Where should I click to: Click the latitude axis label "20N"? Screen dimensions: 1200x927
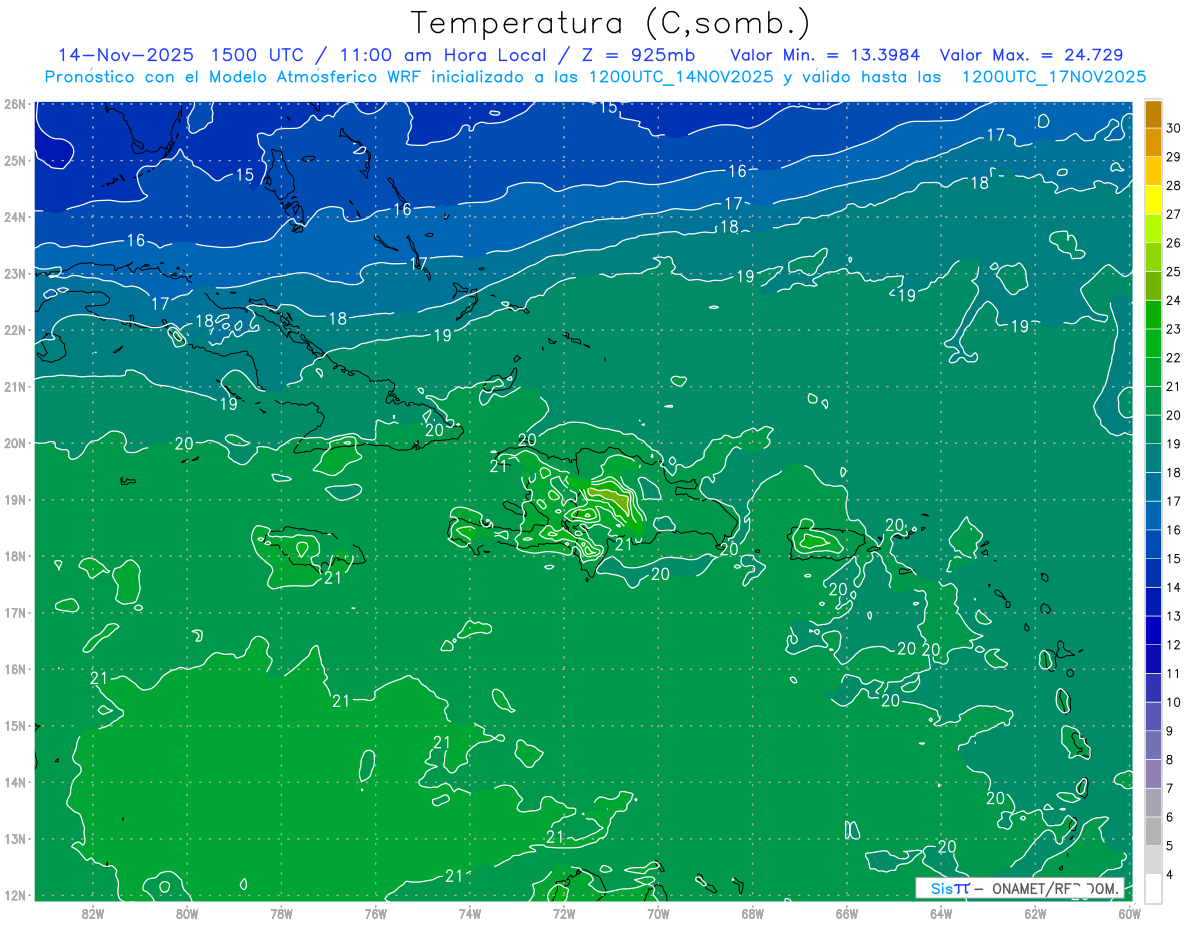click(15, 443)
